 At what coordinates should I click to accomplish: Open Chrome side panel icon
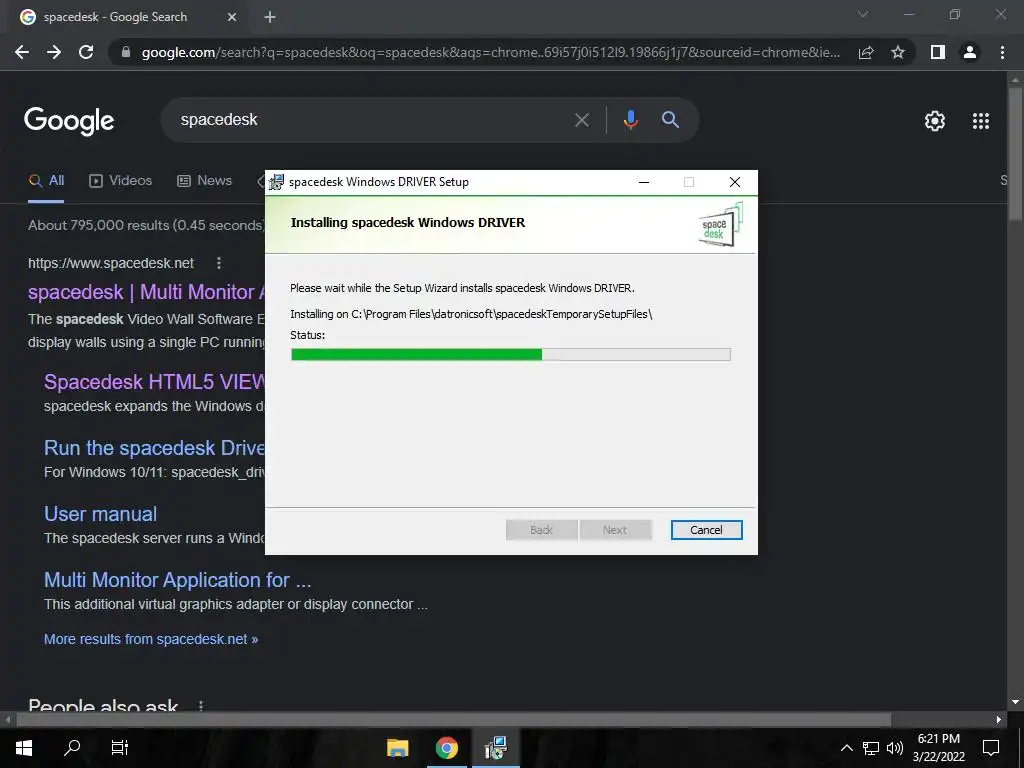[938, 52]
